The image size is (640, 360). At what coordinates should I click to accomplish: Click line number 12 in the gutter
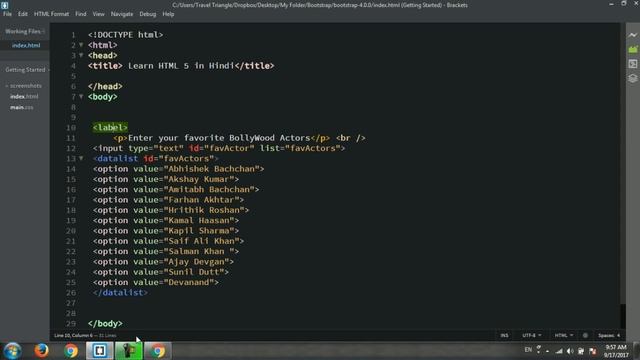point(71,148)
